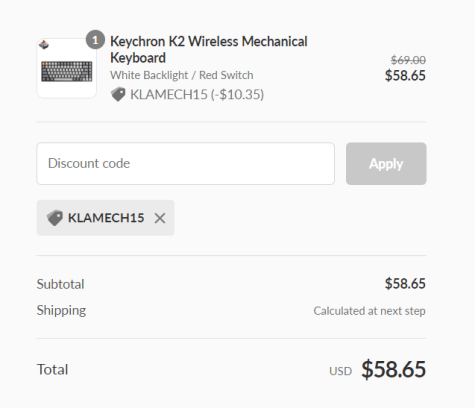
Task: Click the tag icon in the KLAMECH15 chip
Action: [55, 218]
